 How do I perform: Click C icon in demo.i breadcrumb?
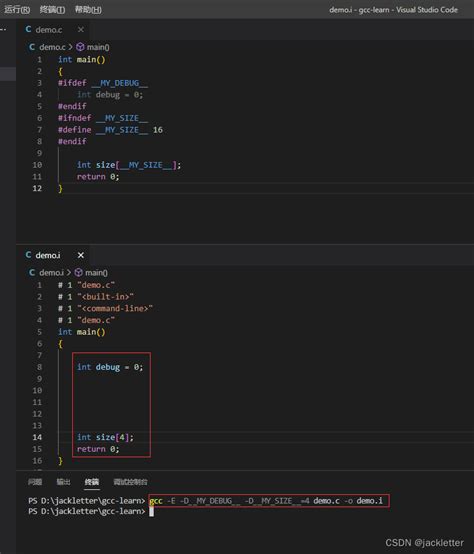[32, 272]
